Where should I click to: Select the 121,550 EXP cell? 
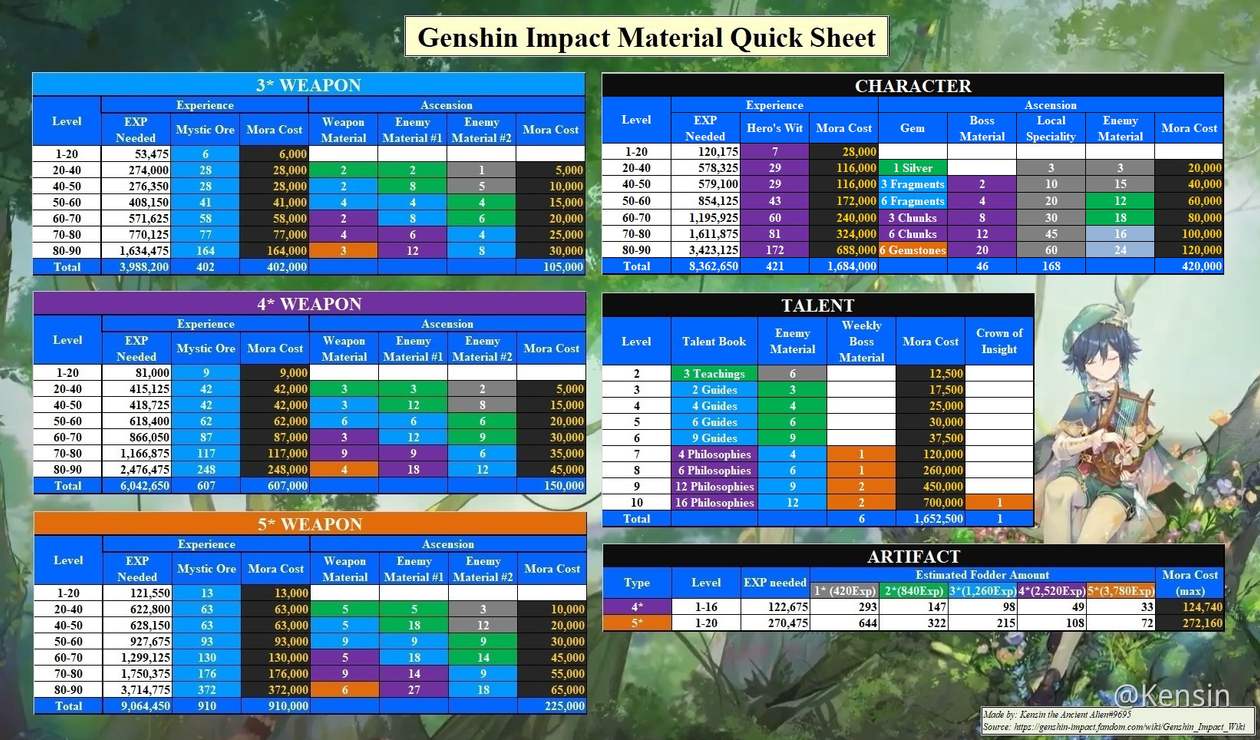[x=137, y=592]
